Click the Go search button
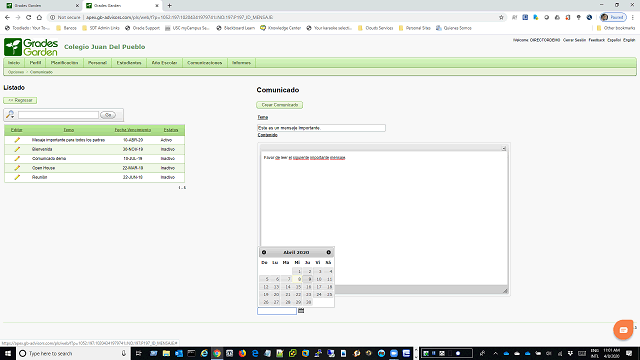Image resolution: width=640 pixels, height=360 pixels. coord(108,115)
